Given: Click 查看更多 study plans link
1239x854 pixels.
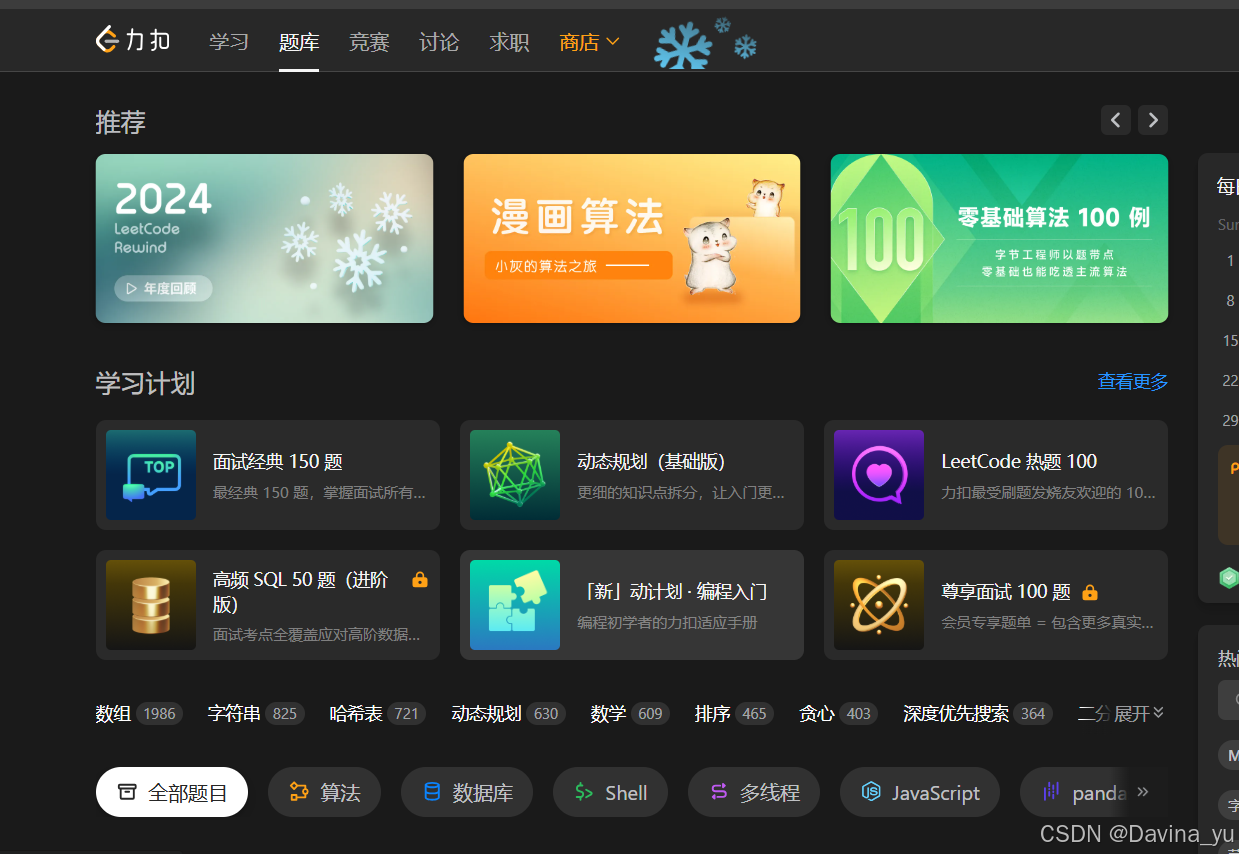Looking at the screenshot, I should click(1133, 381).
